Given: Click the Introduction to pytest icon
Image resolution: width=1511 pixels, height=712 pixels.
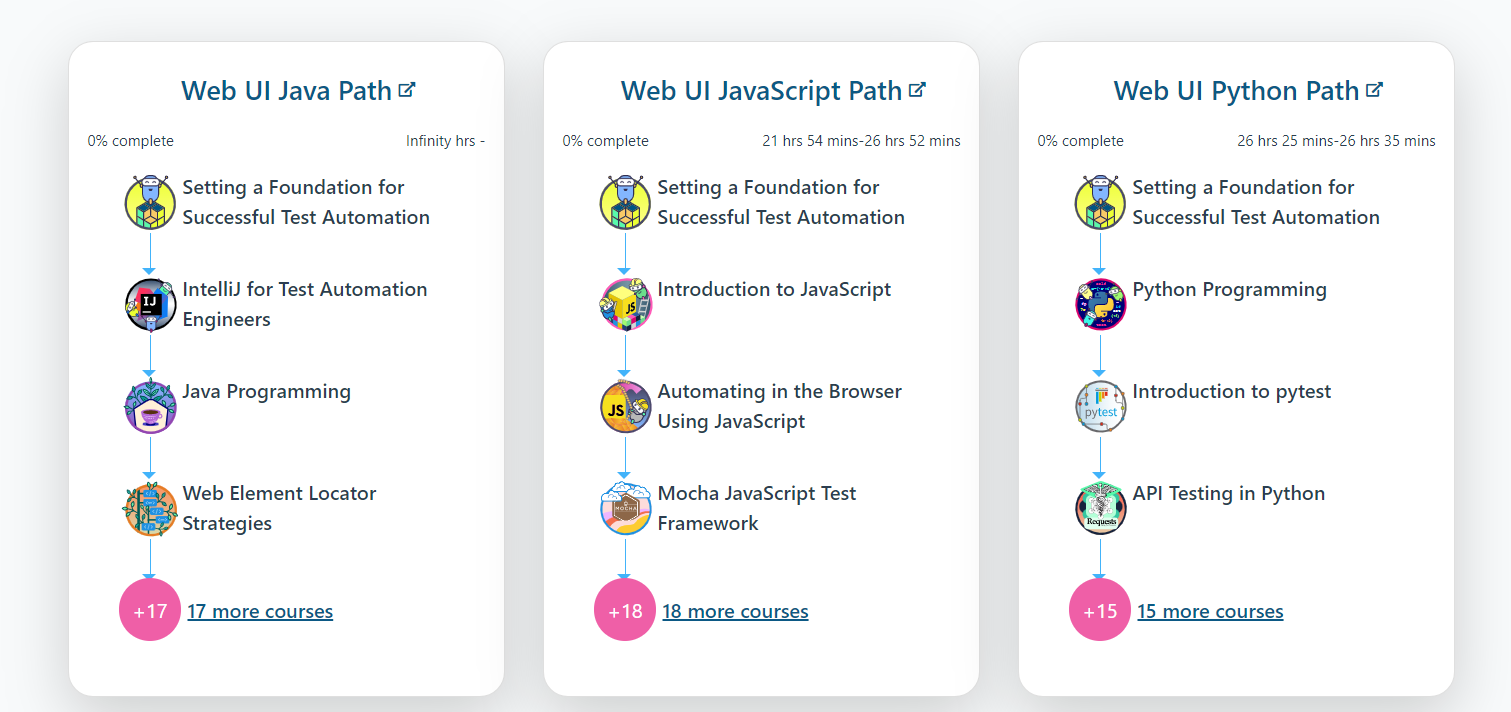Looking at the screenshot, I should (x=1100, y=407).
